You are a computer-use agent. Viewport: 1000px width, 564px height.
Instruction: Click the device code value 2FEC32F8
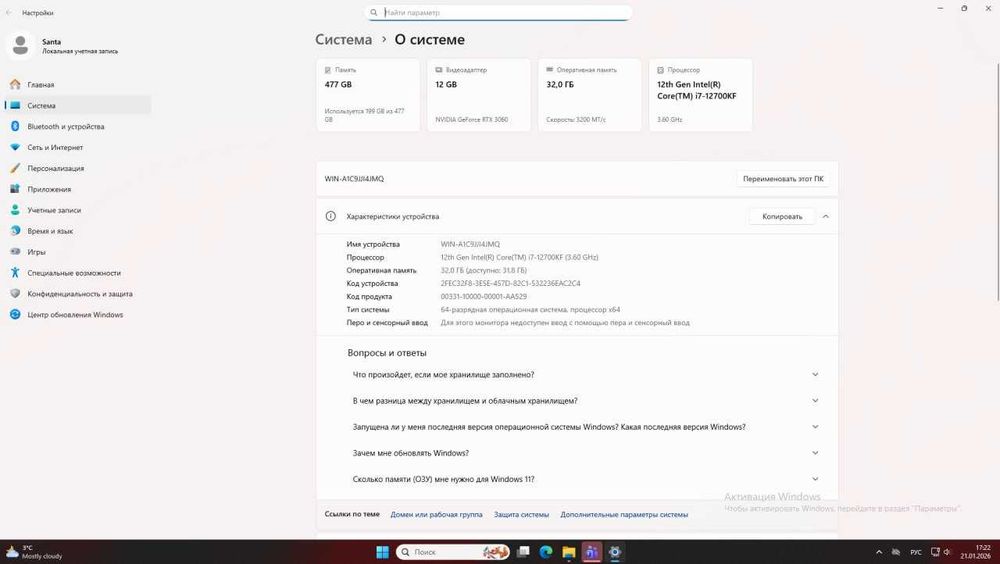510,283
